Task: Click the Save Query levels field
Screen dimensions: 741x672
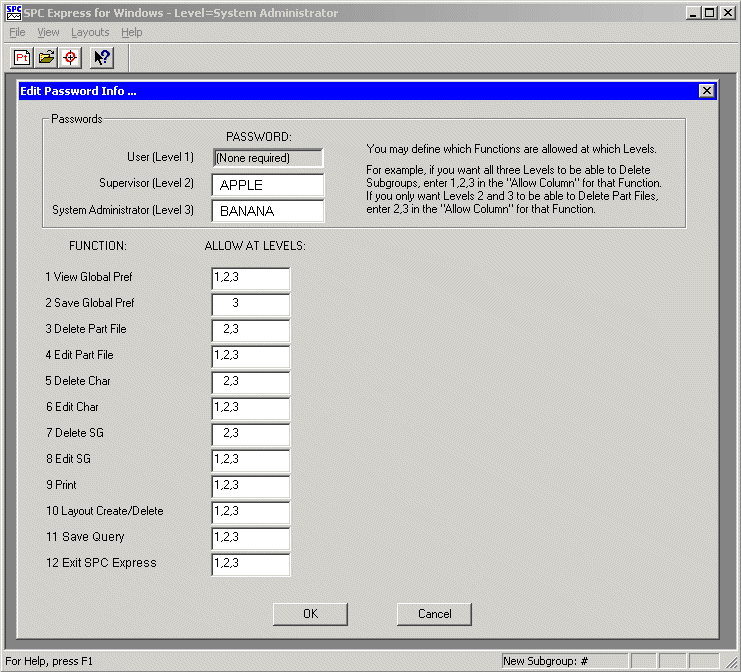Action: [x=251, y=538]
